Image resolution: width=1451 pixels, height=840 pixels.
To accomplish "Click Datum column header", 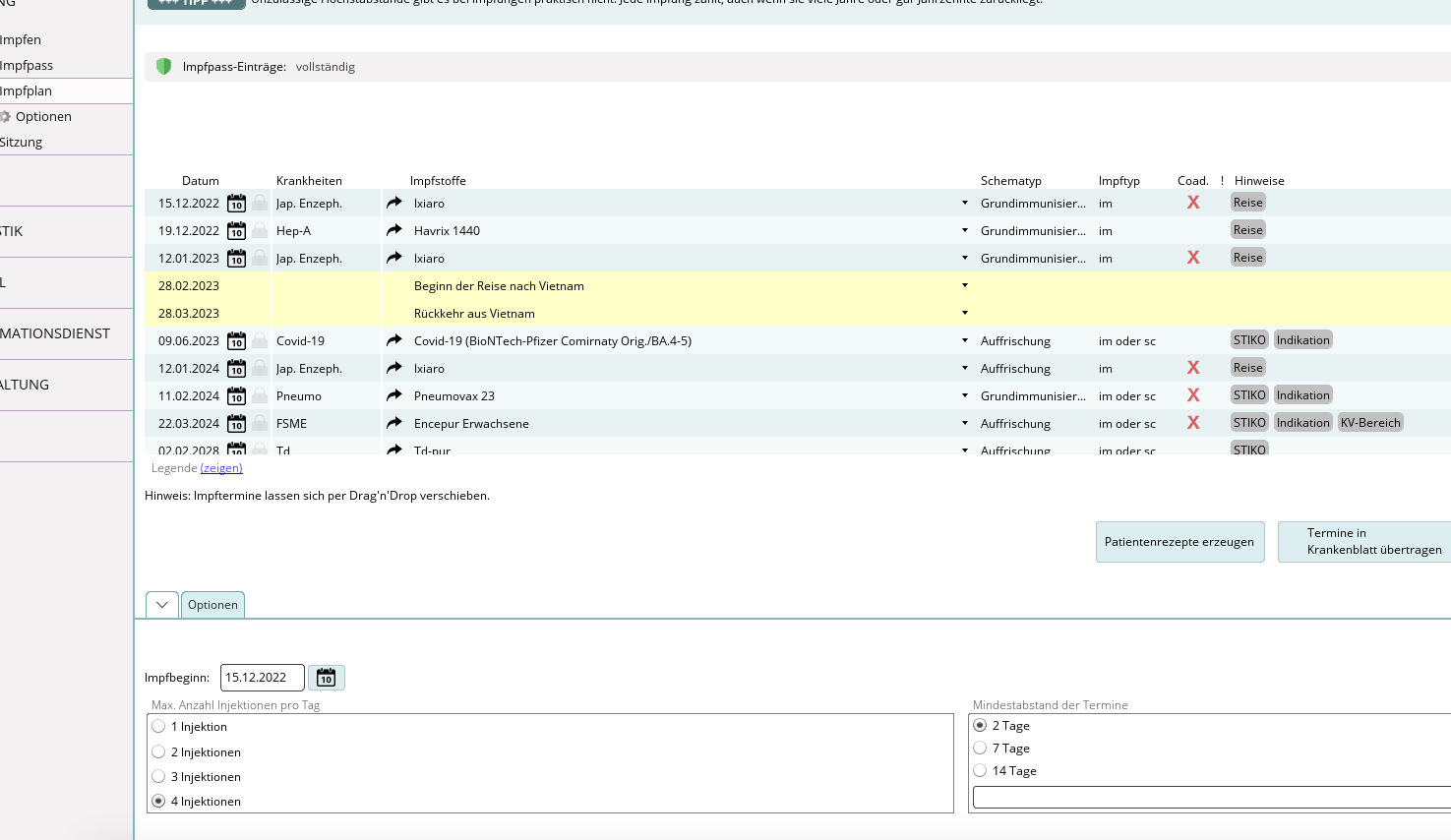I will click(x=201, y=181).
